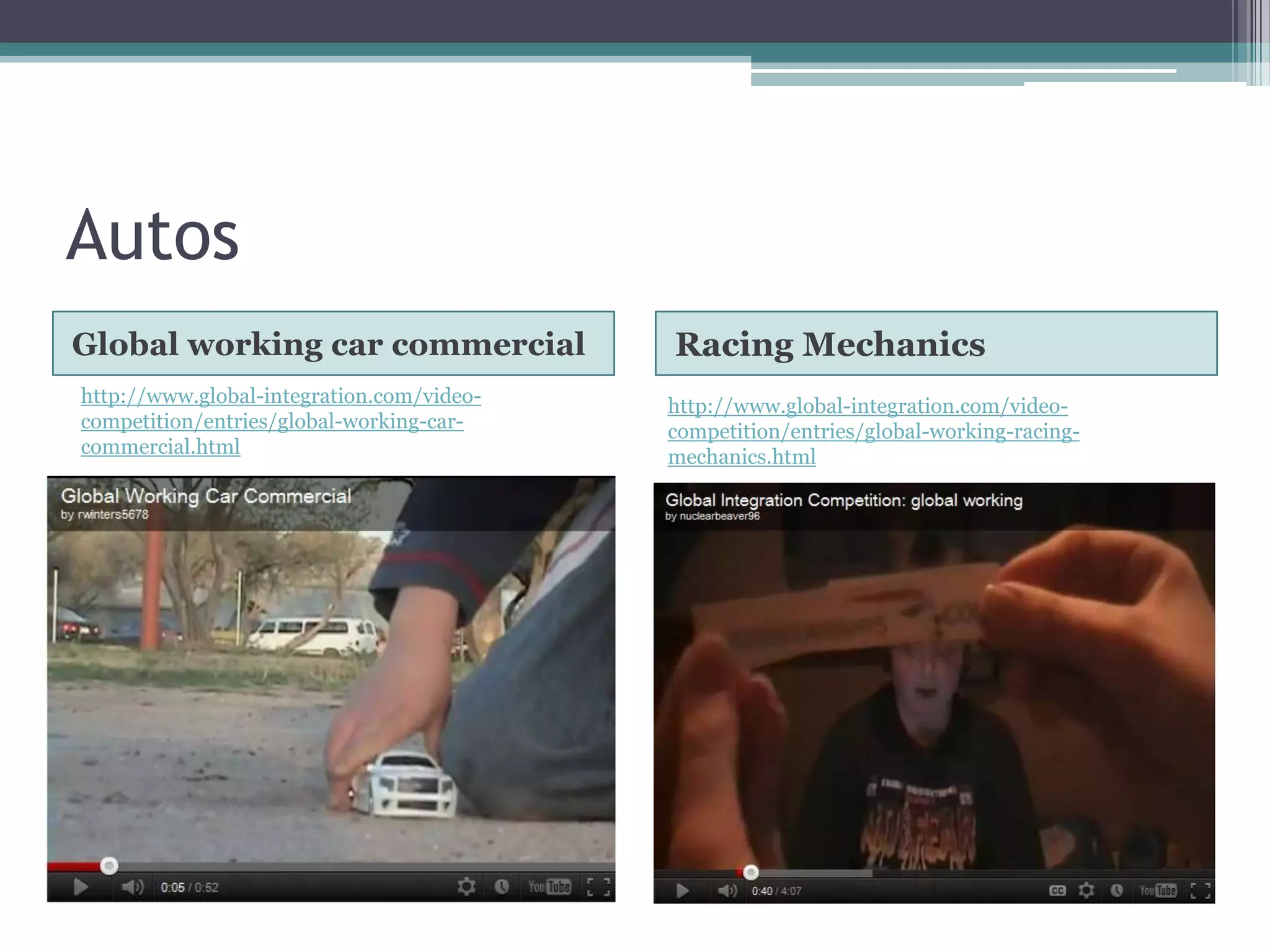Open settings gear on left video

(466, 886)
